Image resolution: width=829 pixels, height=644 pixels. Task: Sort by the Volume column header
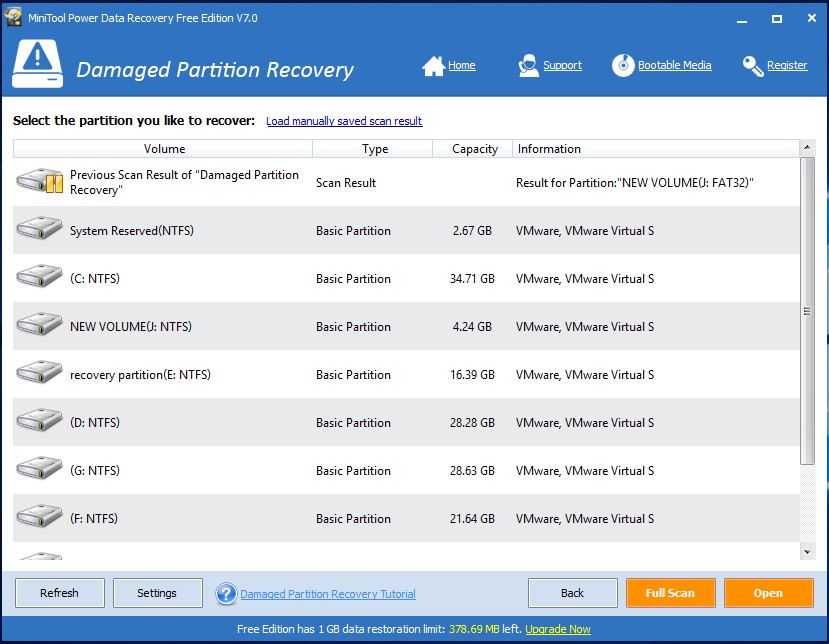[x=163, y=149]
